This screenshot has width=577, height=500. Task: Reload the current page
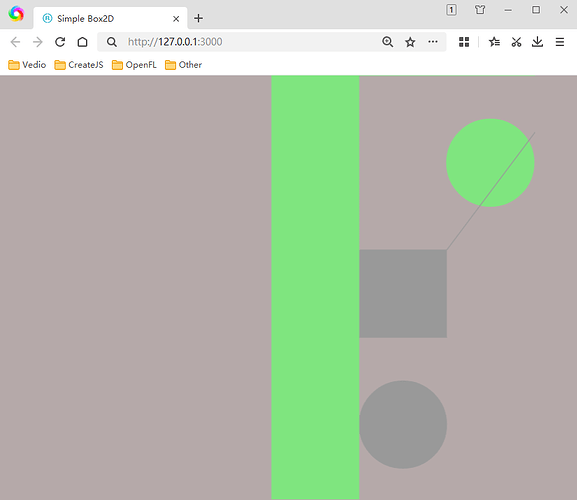[60, 42]
